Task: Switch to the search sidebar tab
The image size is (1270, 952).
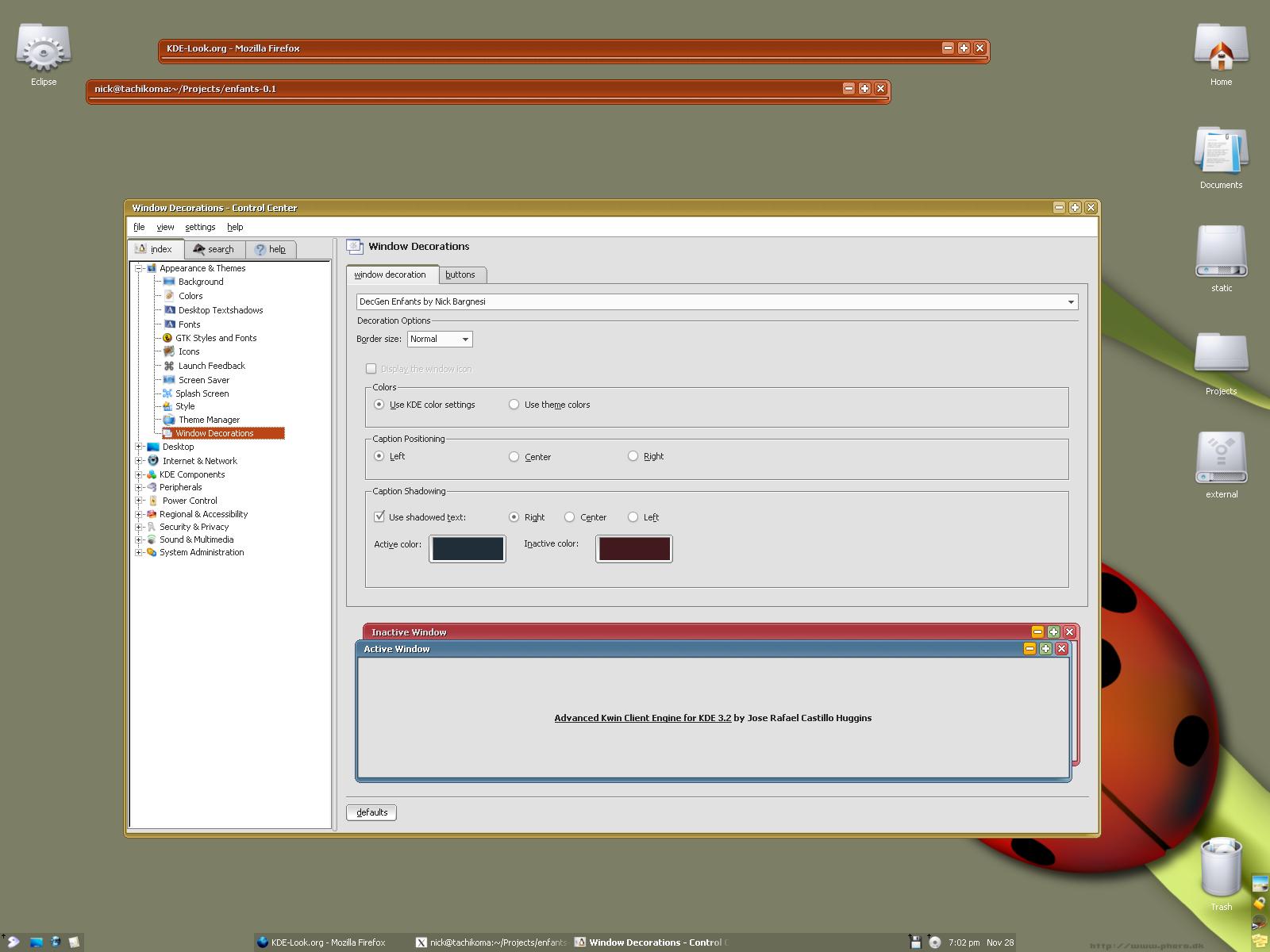Action: [x=214, y=249]
